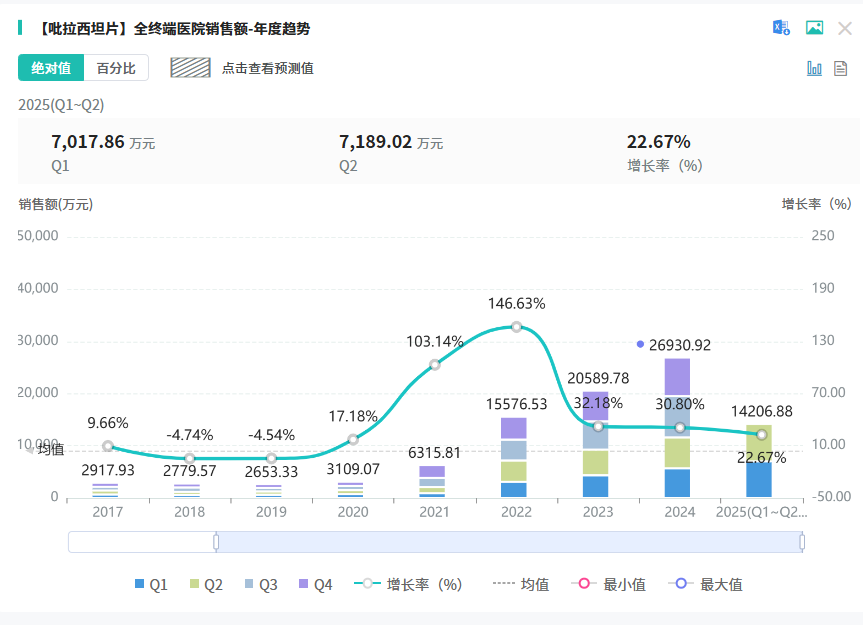This screenshot has width=863, height=625.
Task: Switch to bar chart view
Action: point(814,68)
